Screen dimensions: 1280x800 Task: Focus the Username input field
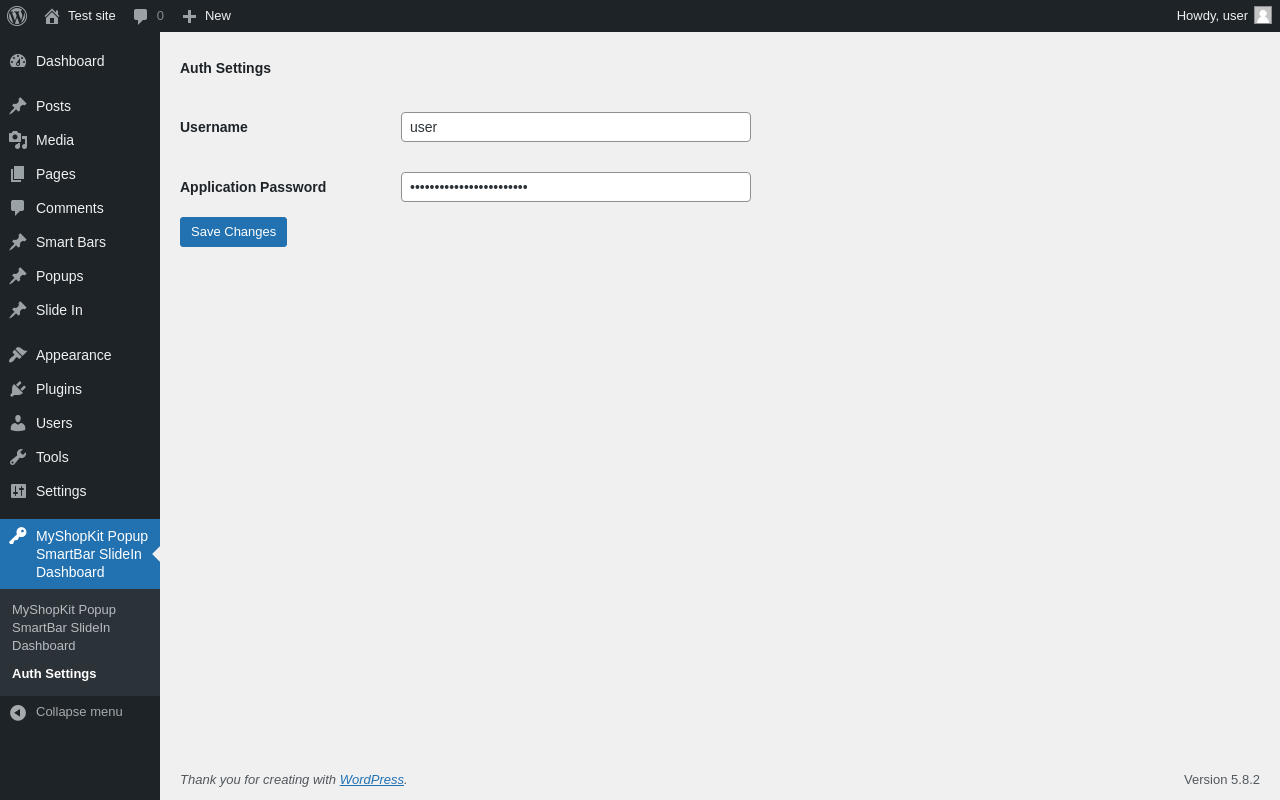(x=576, y=127)
